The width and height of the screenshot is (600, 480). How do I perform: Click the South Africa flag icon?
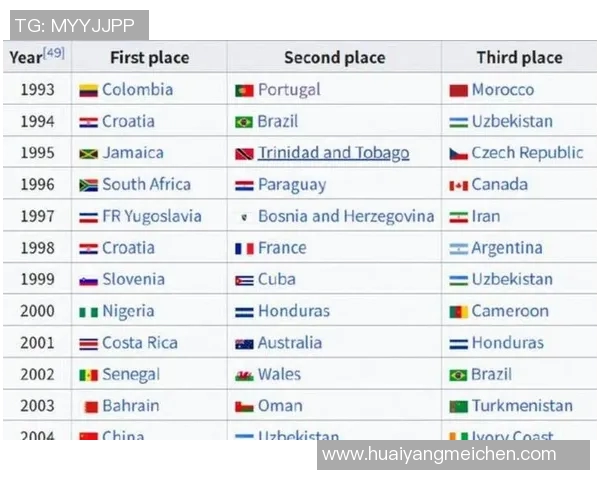click(88, 185)
